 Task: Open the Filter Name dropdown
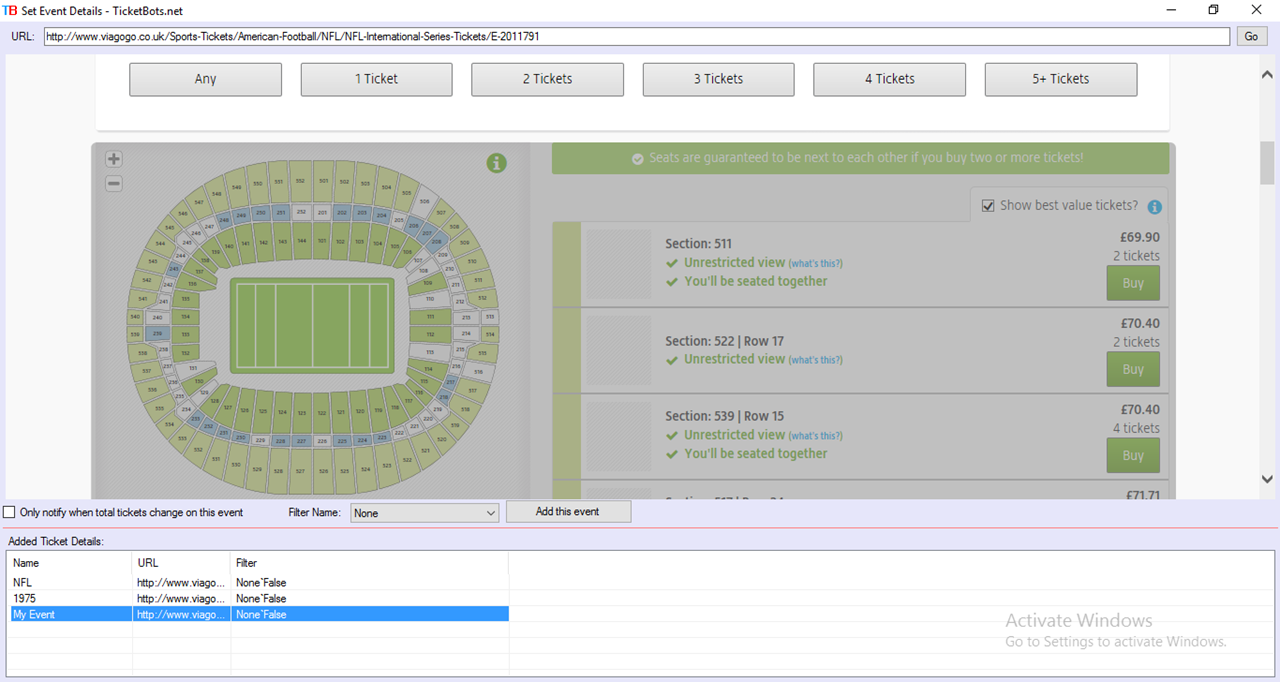(x=425, y=513)
